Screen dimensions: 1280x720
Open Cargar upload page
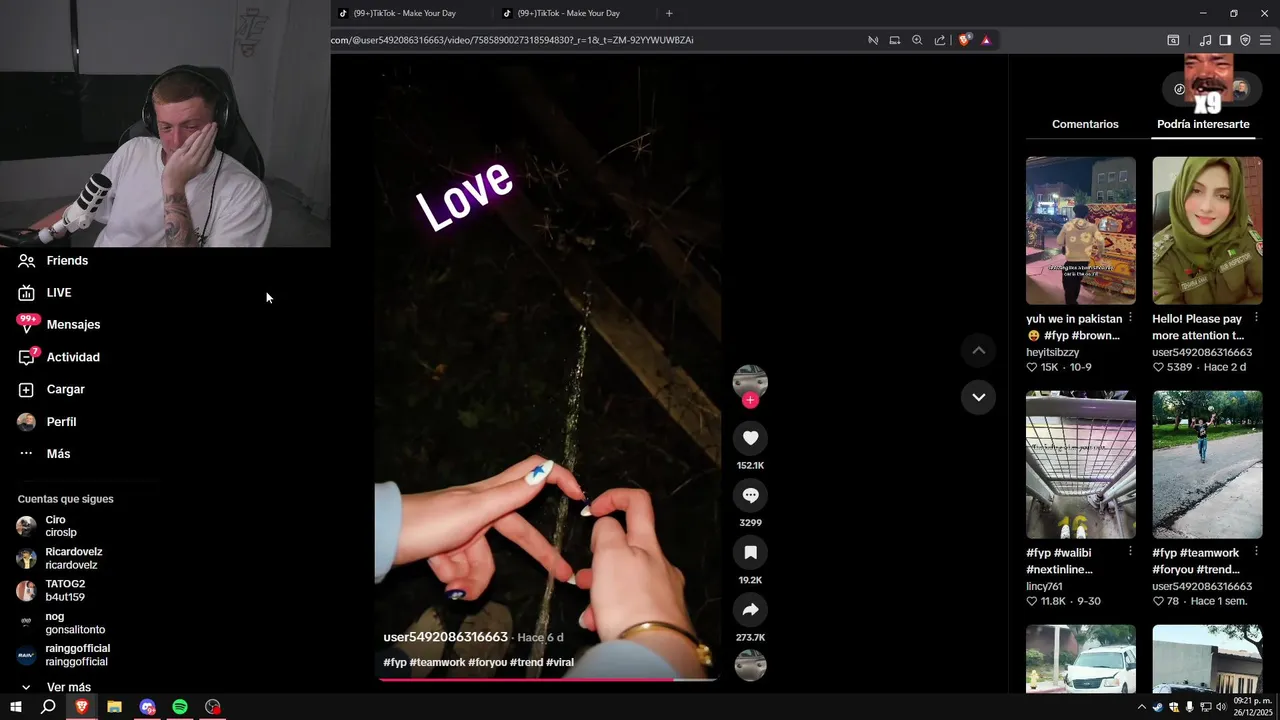[x=51, y=389]
